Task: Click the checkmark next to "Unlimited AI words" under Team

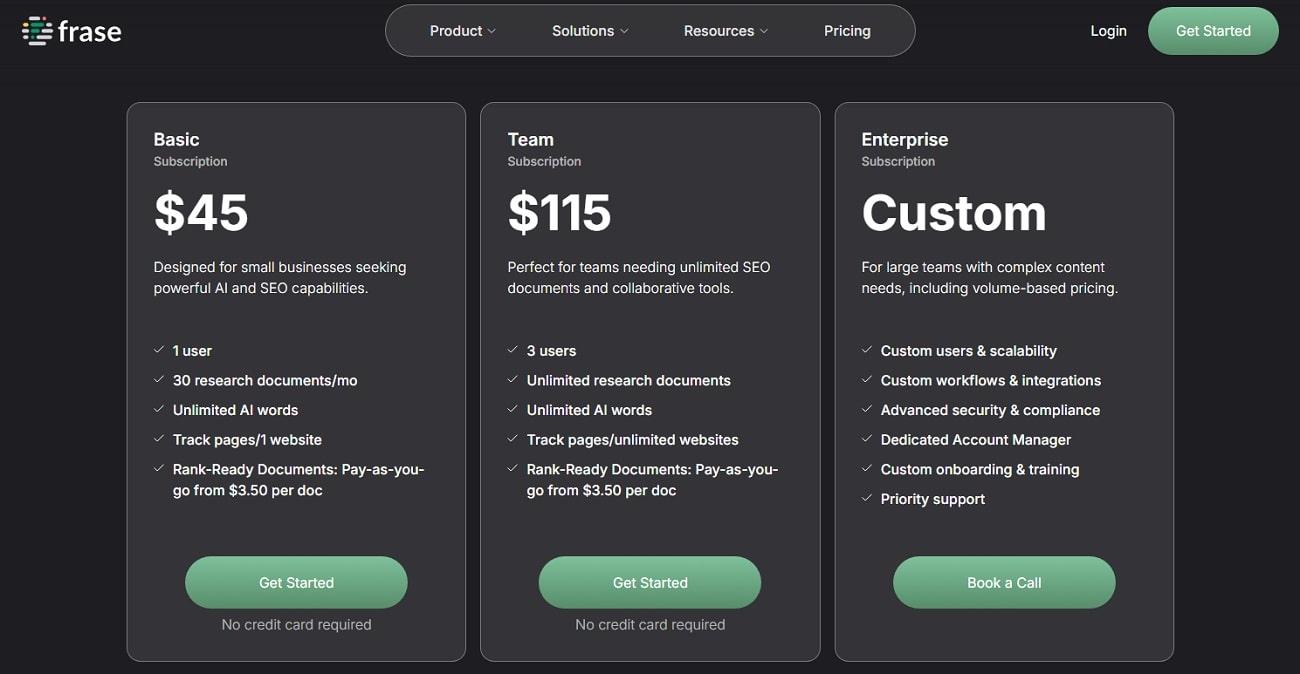Action: click(x=513, y=410)
